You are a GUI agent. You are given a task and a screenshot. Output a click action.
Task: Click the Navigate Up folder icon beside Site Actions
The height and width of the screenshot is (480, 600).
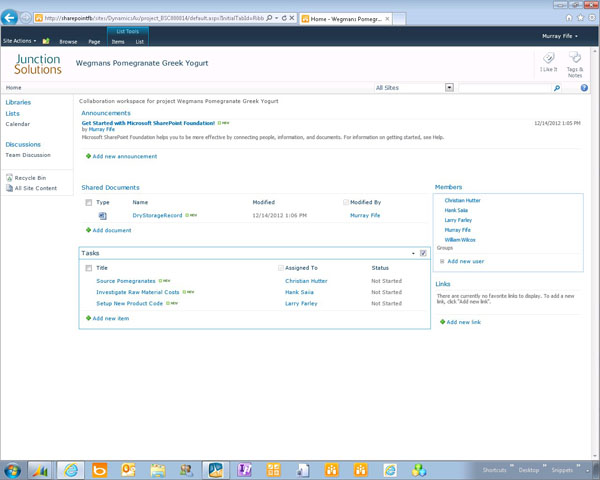46,41
